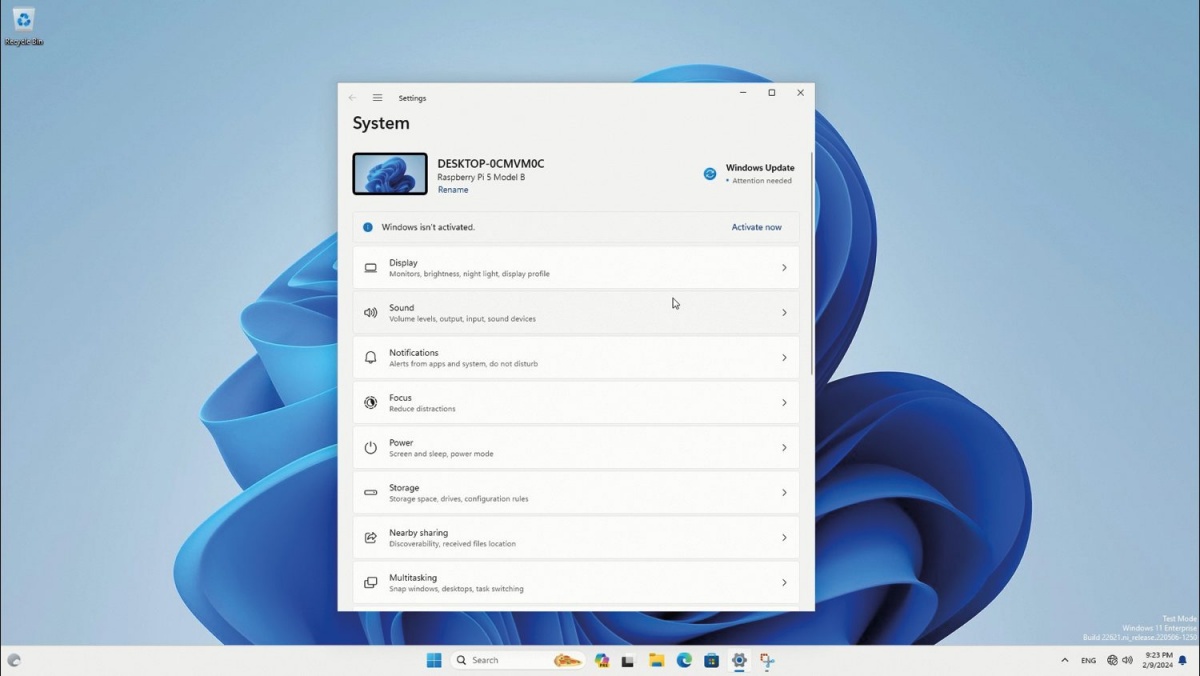This screenshot has width=1200, height=676.
Task: Click the Notifications bell icon
Action: click(x=370, y=358)
